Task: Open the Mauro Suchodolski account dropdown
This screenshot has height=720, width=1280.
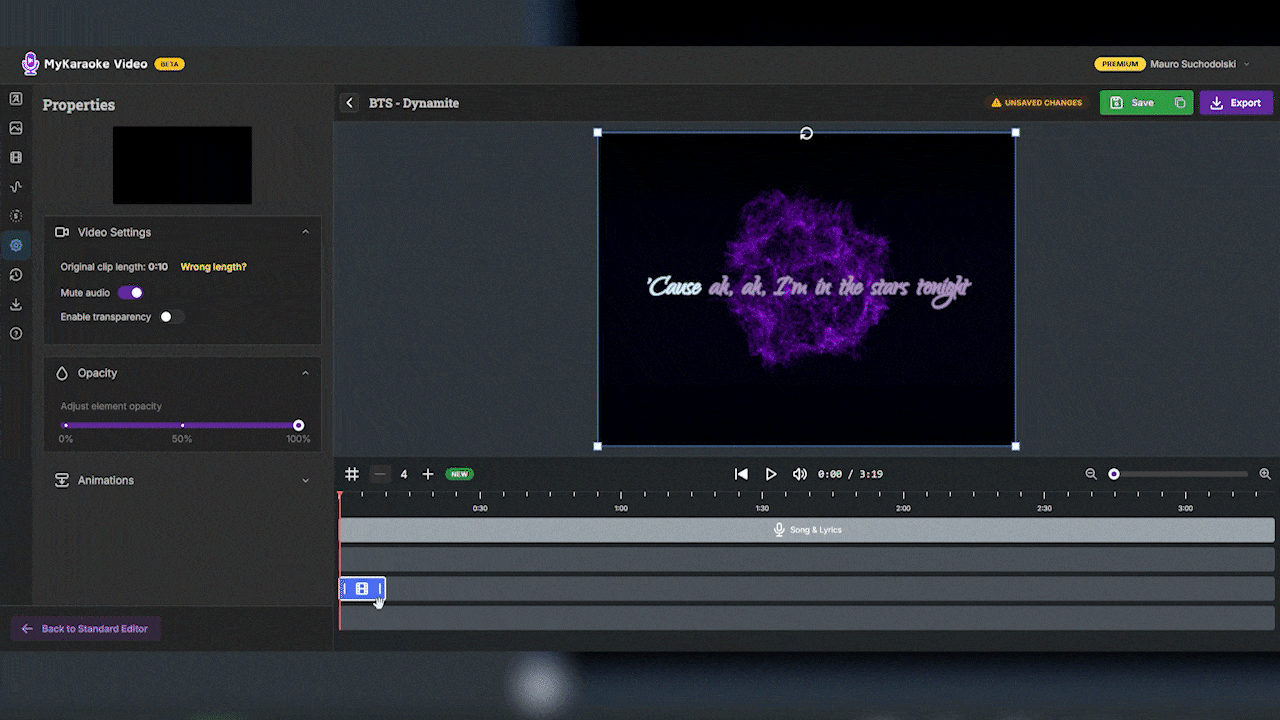Action: pos(1200,64)
